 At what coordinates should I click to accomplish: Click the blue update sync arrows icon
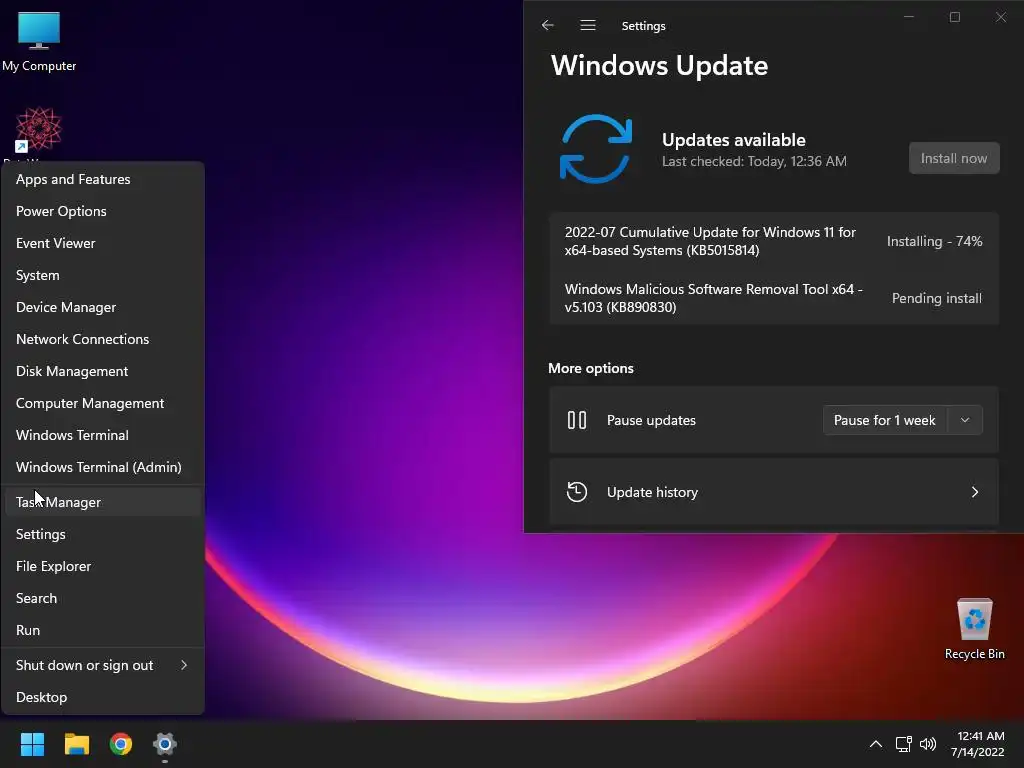coord(596,149)
